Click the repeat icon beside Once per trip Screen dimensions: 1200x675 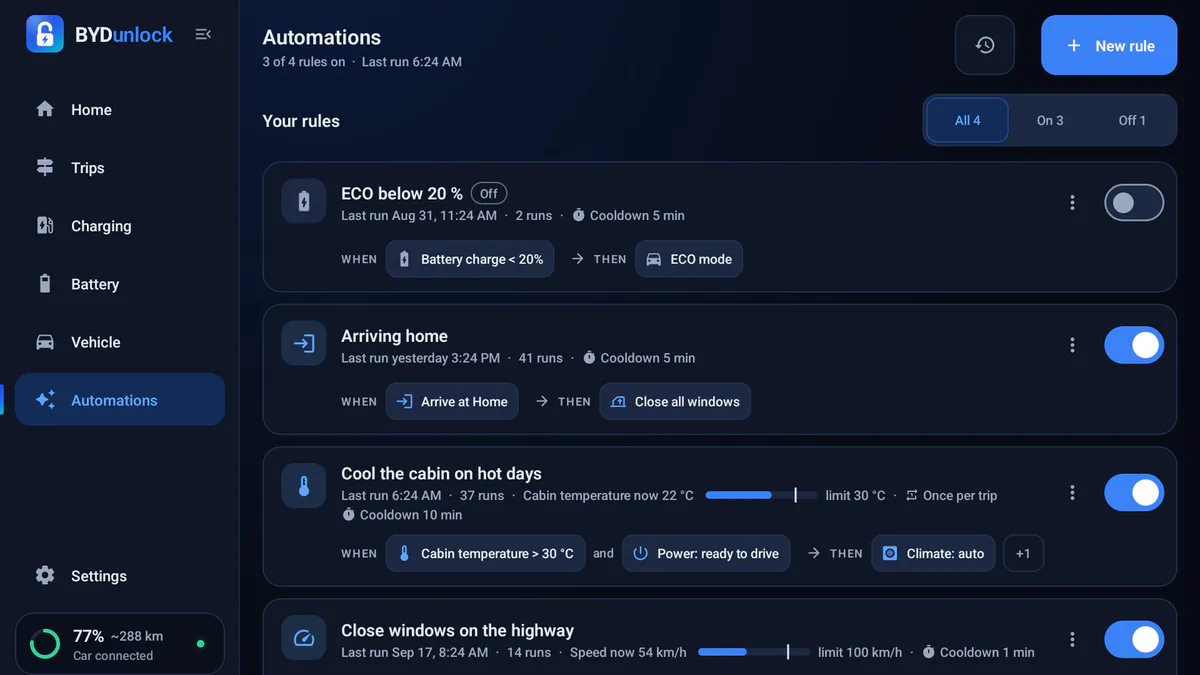pos(911,495)
